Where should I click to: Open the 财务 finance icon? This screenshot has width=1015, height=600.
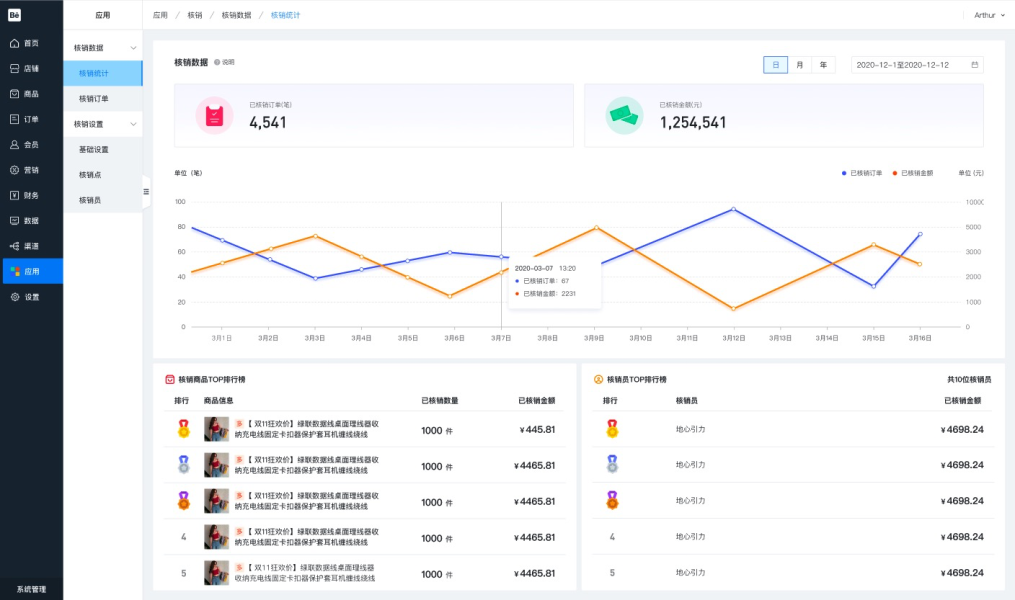(15, 195)
